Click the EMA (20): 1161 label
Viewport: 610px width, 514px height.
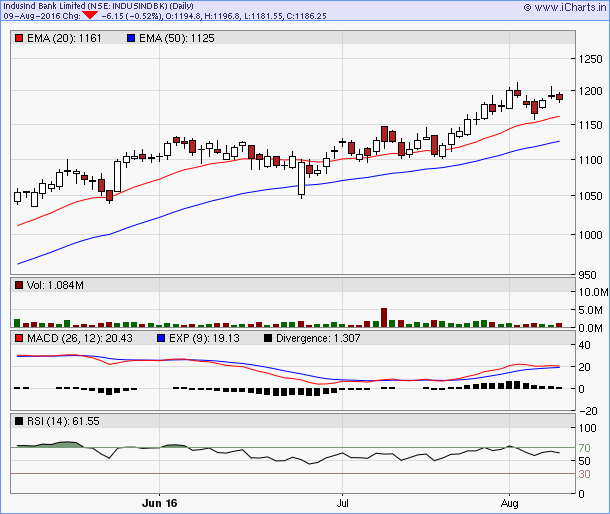[64, 38]
